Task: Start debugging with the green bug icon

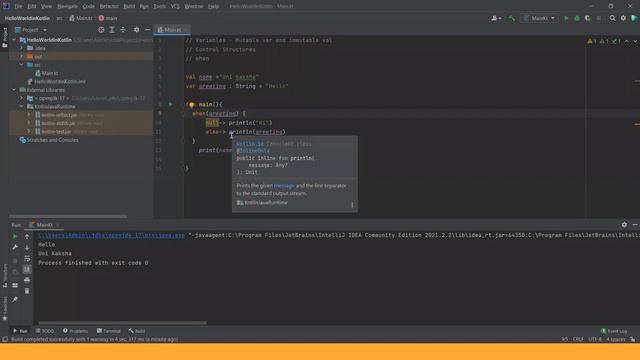Action: pyautogui.click(x=577, y=18)
